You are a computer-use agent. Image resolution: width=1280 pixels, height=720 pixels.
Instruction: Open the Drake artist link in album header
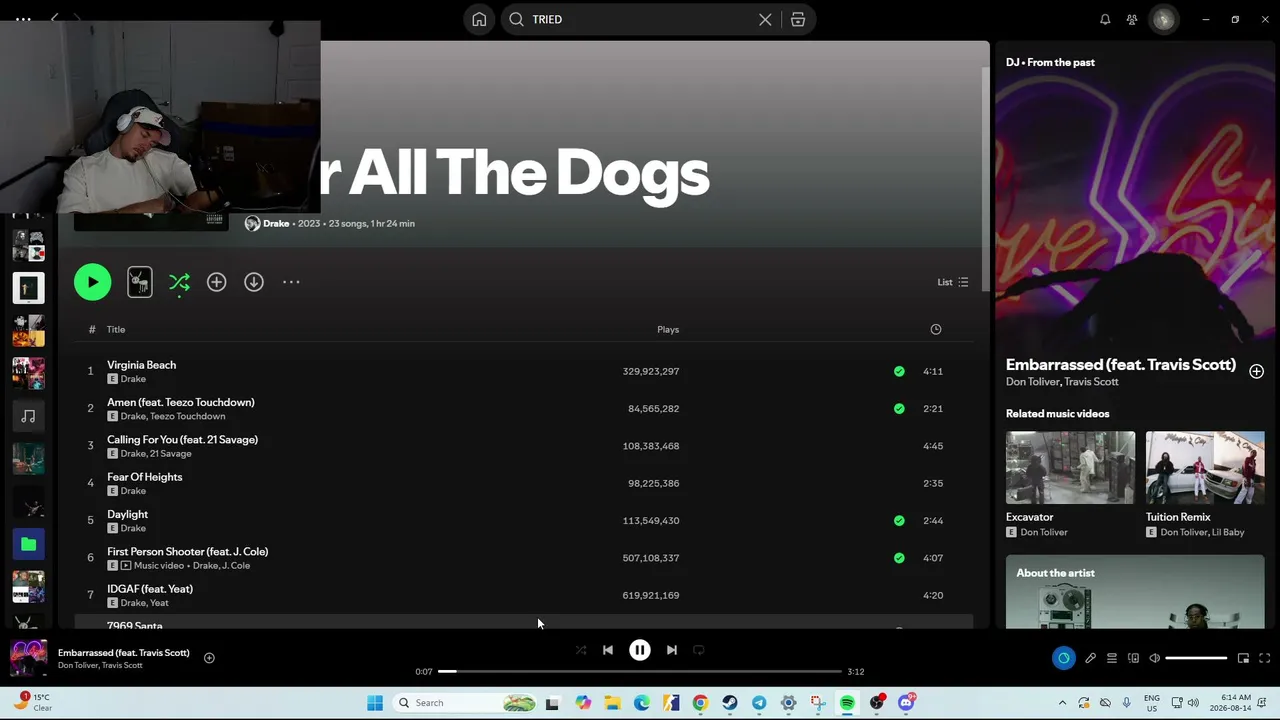pos(276,223)
